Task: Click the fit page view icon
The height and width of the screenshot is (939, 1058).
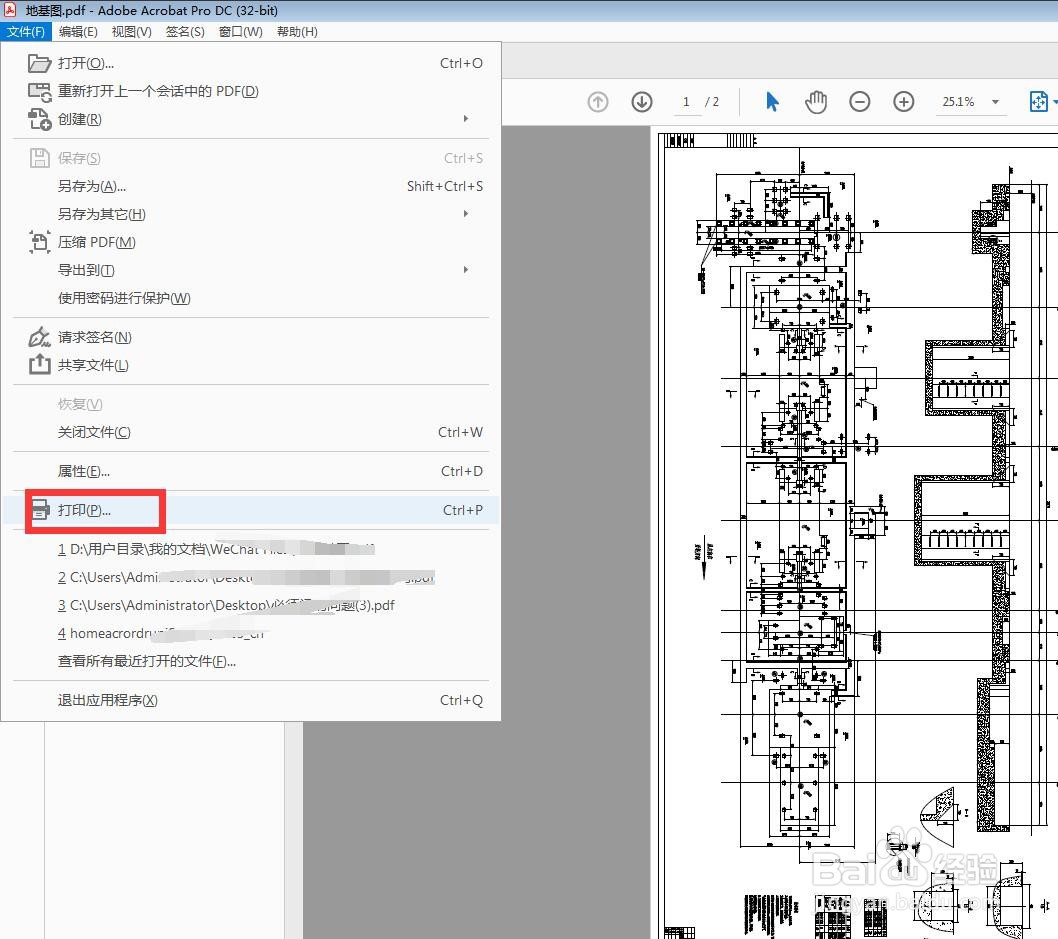Action: (x=1039, y=102)
